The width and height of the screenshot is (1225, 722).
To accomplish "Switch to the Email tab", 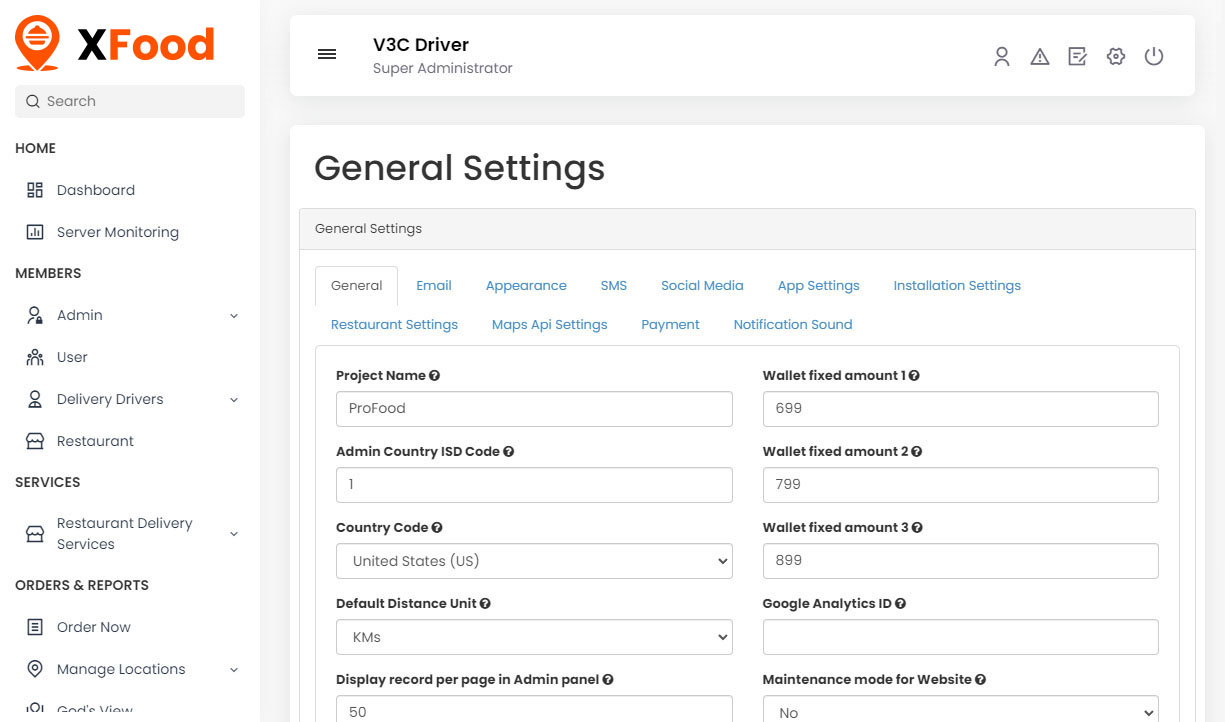I will [x=434, y=285].
